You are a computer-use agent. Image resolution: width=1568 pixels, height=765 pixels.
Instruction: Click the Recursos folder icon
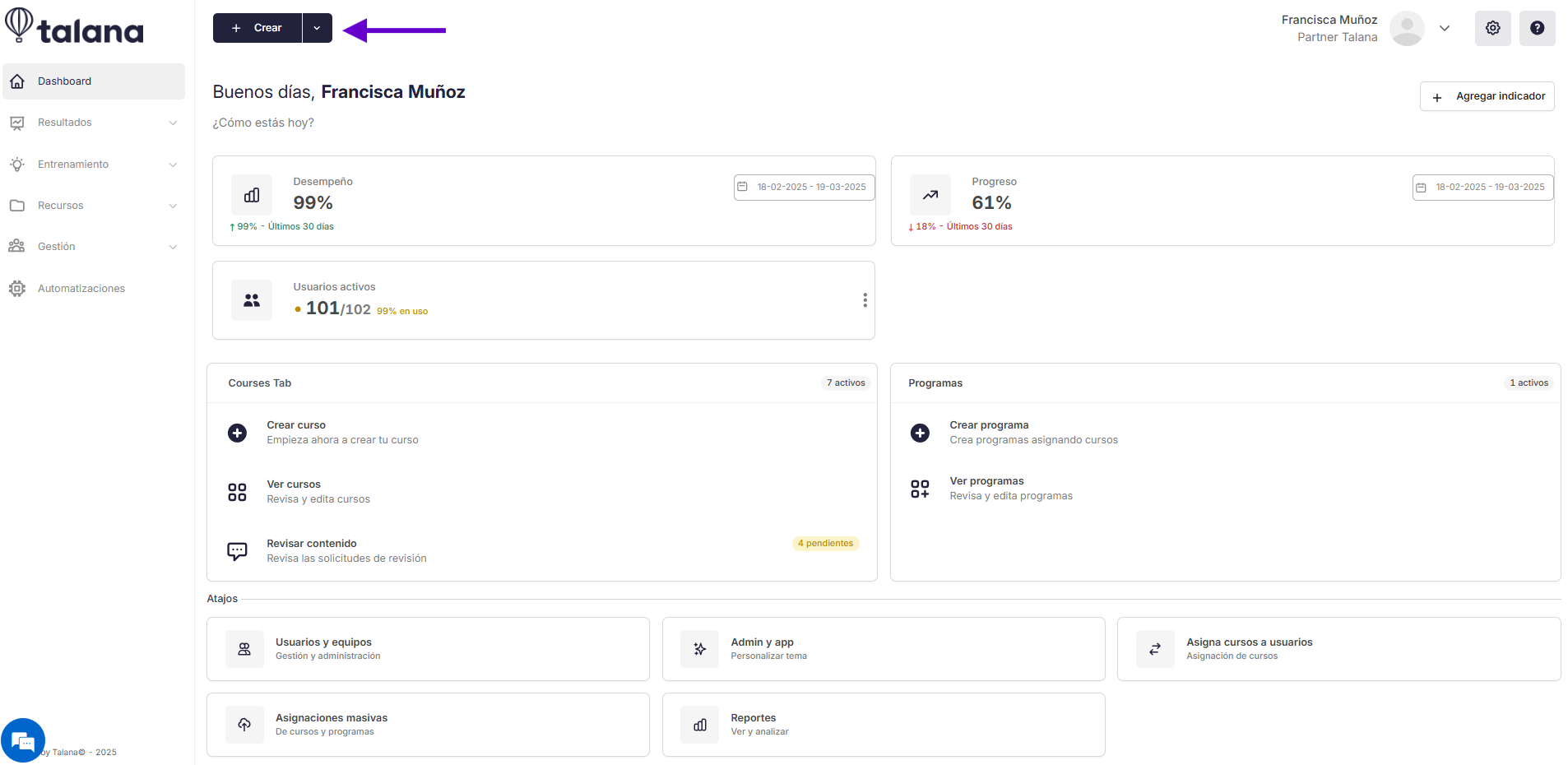(17, 206)
